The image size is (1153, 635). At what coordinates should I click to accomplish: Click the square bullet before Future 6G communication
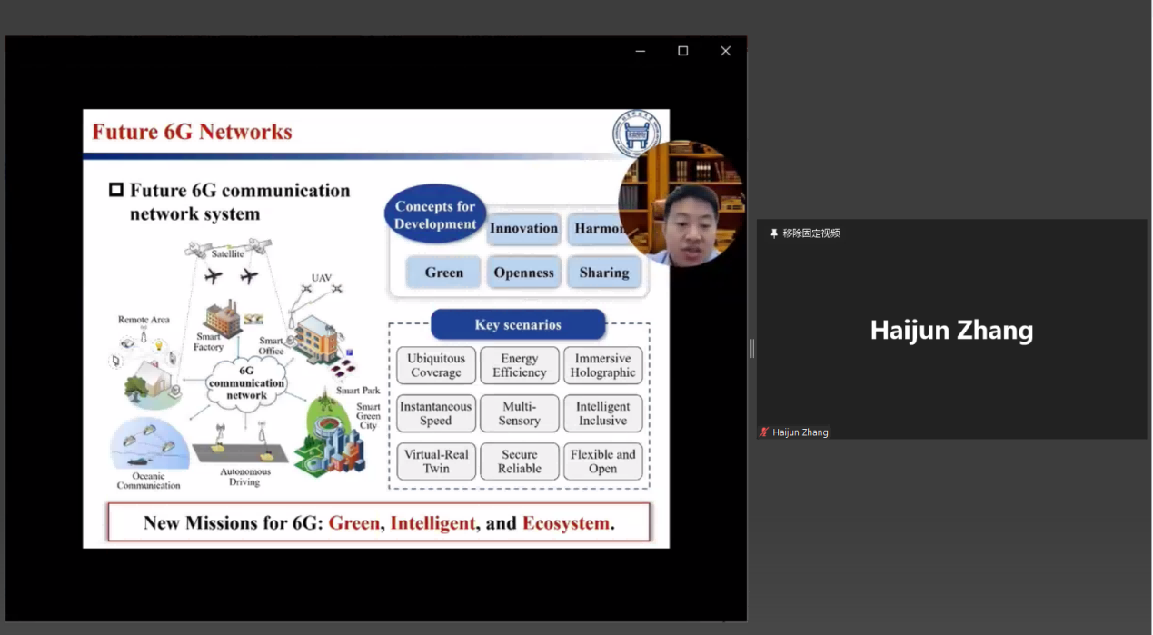tap(116, 190)
